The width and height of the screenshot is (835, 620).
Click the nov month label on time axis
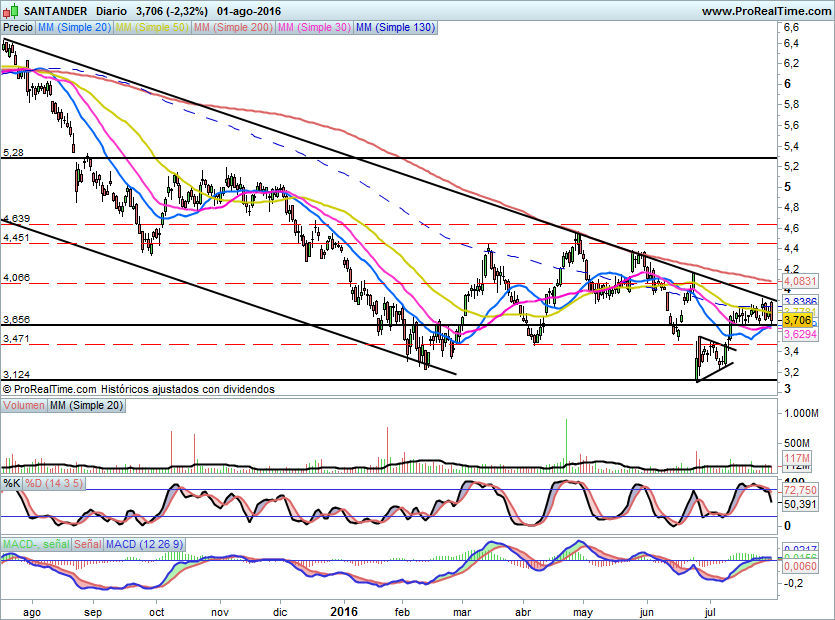220,613
